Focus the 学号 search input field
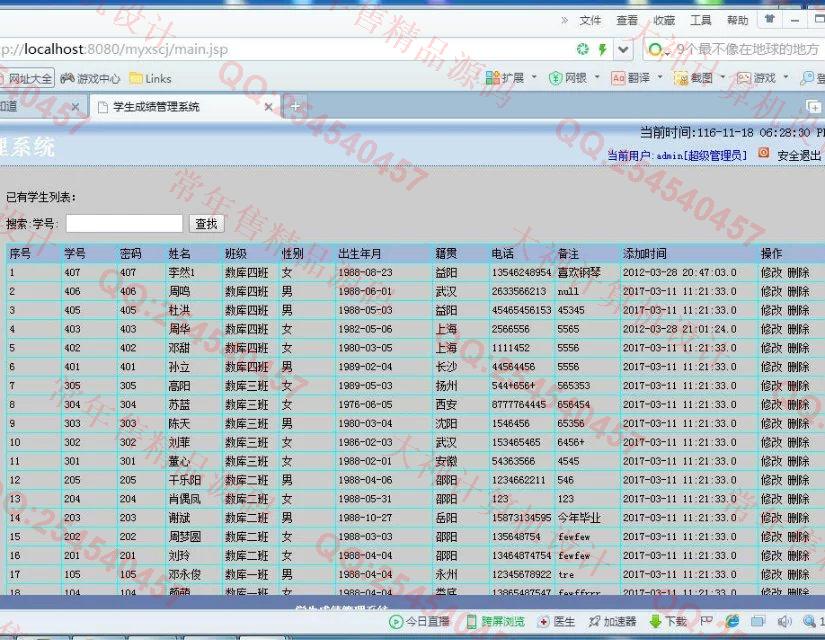The height and width of the screenshot is (640, 825). pos(124,224)
